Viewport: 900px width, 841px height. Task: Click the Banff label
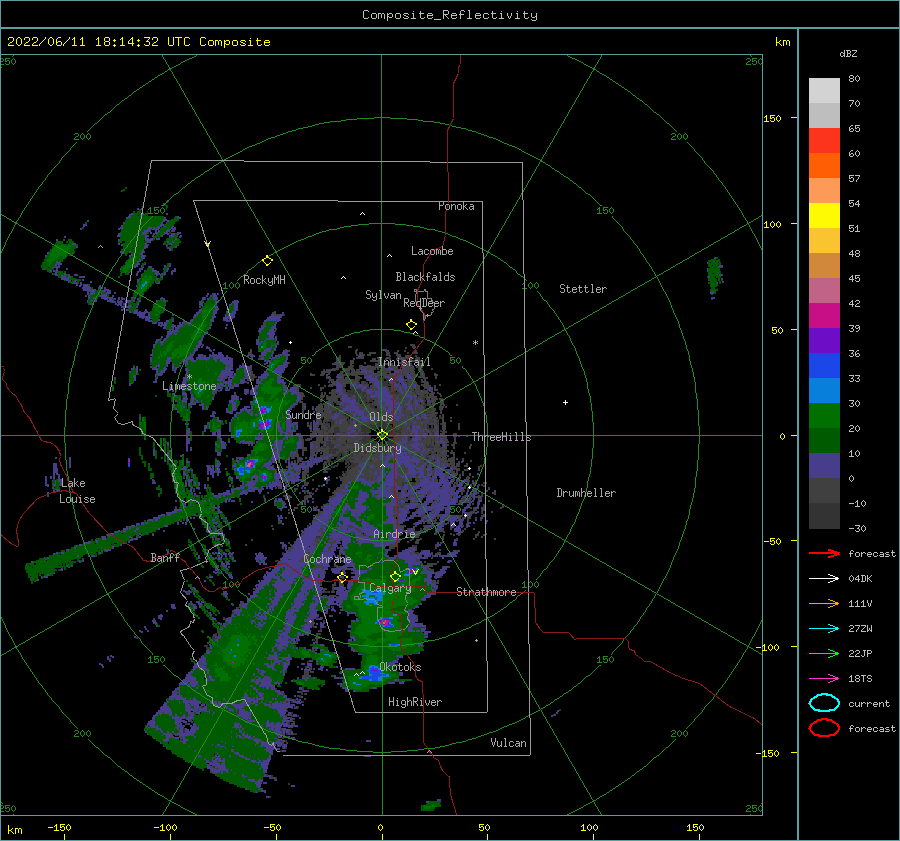pos(165,557)
